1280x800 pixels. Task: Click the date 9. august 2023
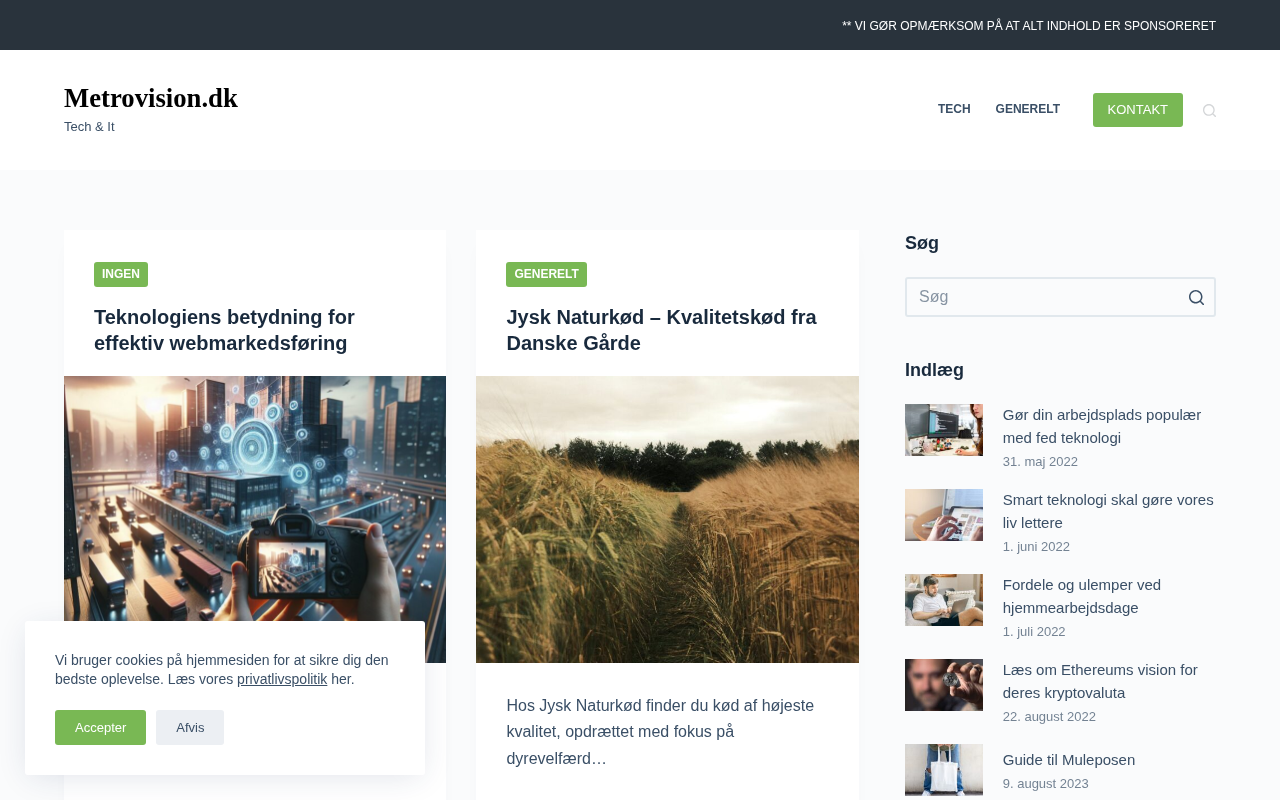[1046, 784]
